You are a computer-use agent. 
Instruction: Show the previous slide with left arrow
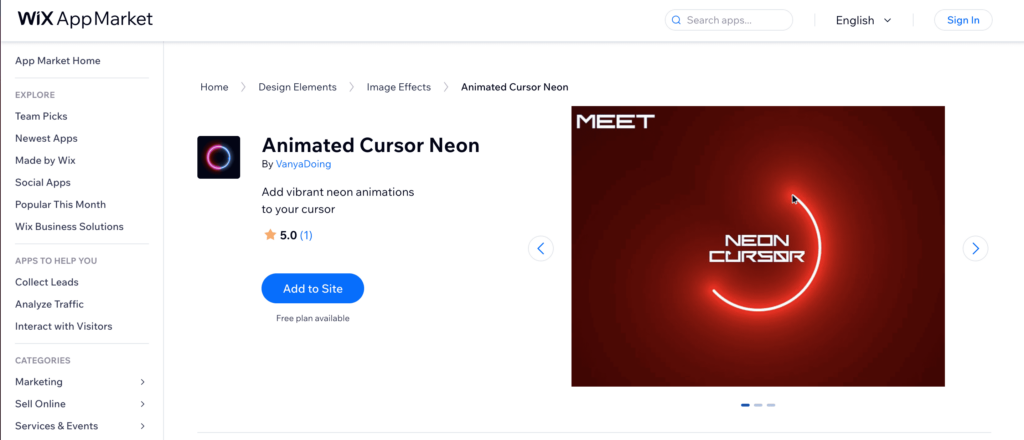coord(541,249)
